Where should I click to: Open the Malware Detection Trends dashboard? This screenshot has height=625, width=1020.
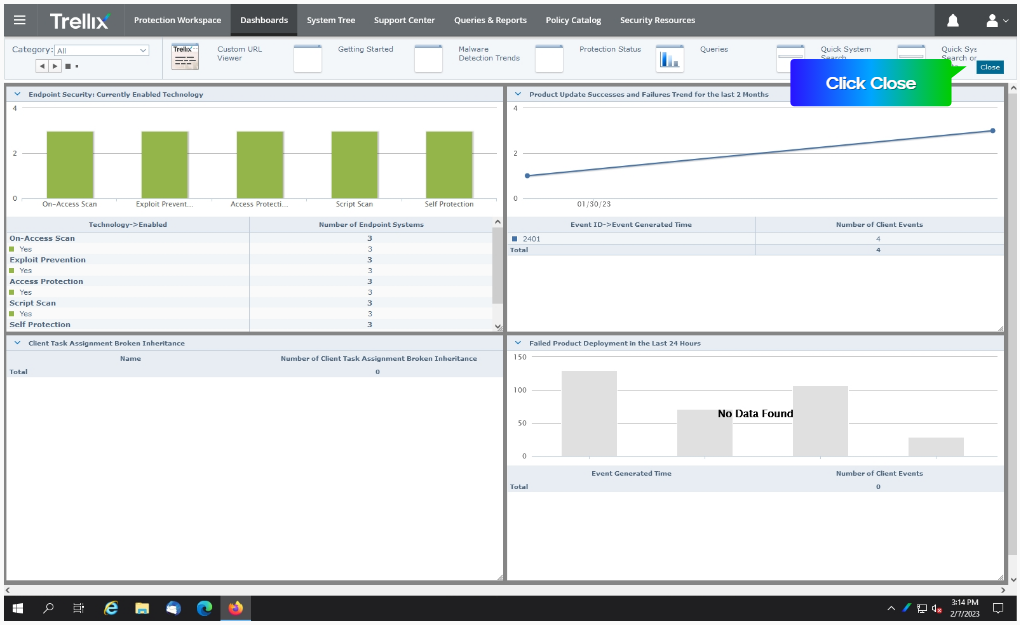coord(428,59)
